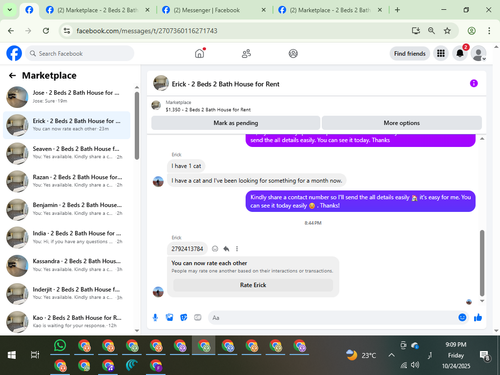500x375 pixels.
Task: Open more menu for 2792413784 message
Action: click(x=237, y=249)
